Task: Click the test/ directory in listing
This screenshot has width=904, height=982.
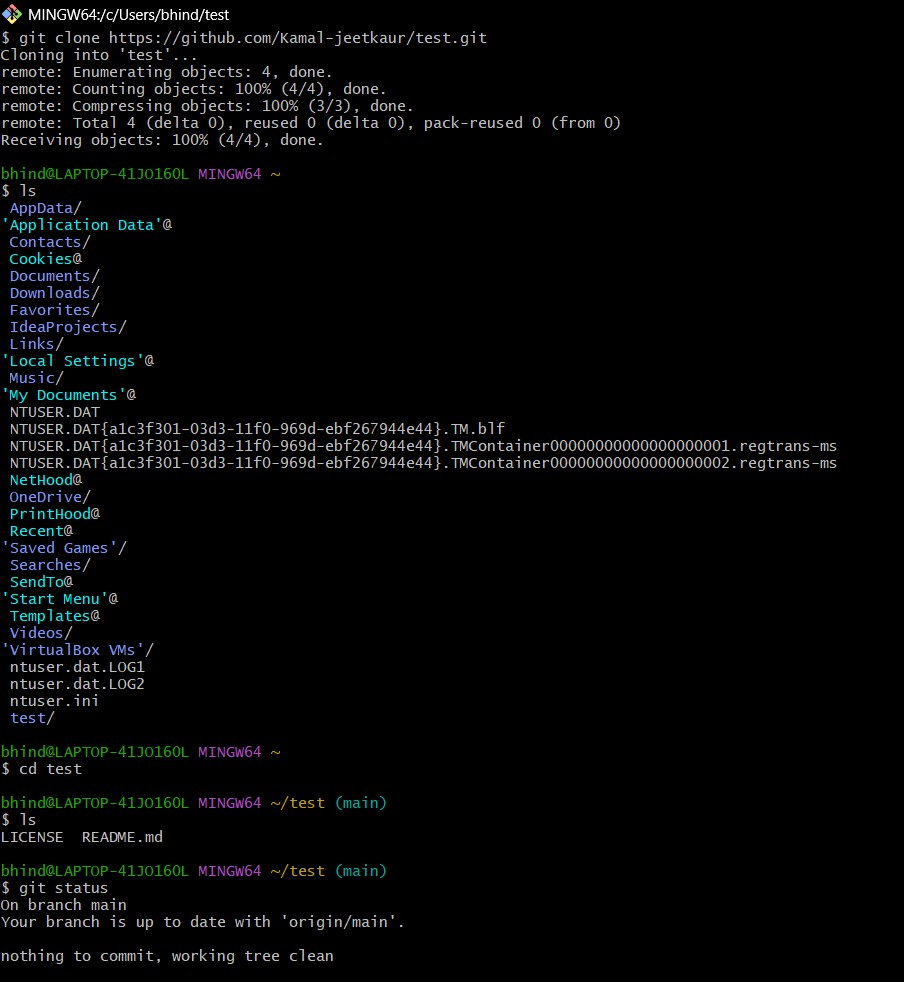Action: (32, 718)
